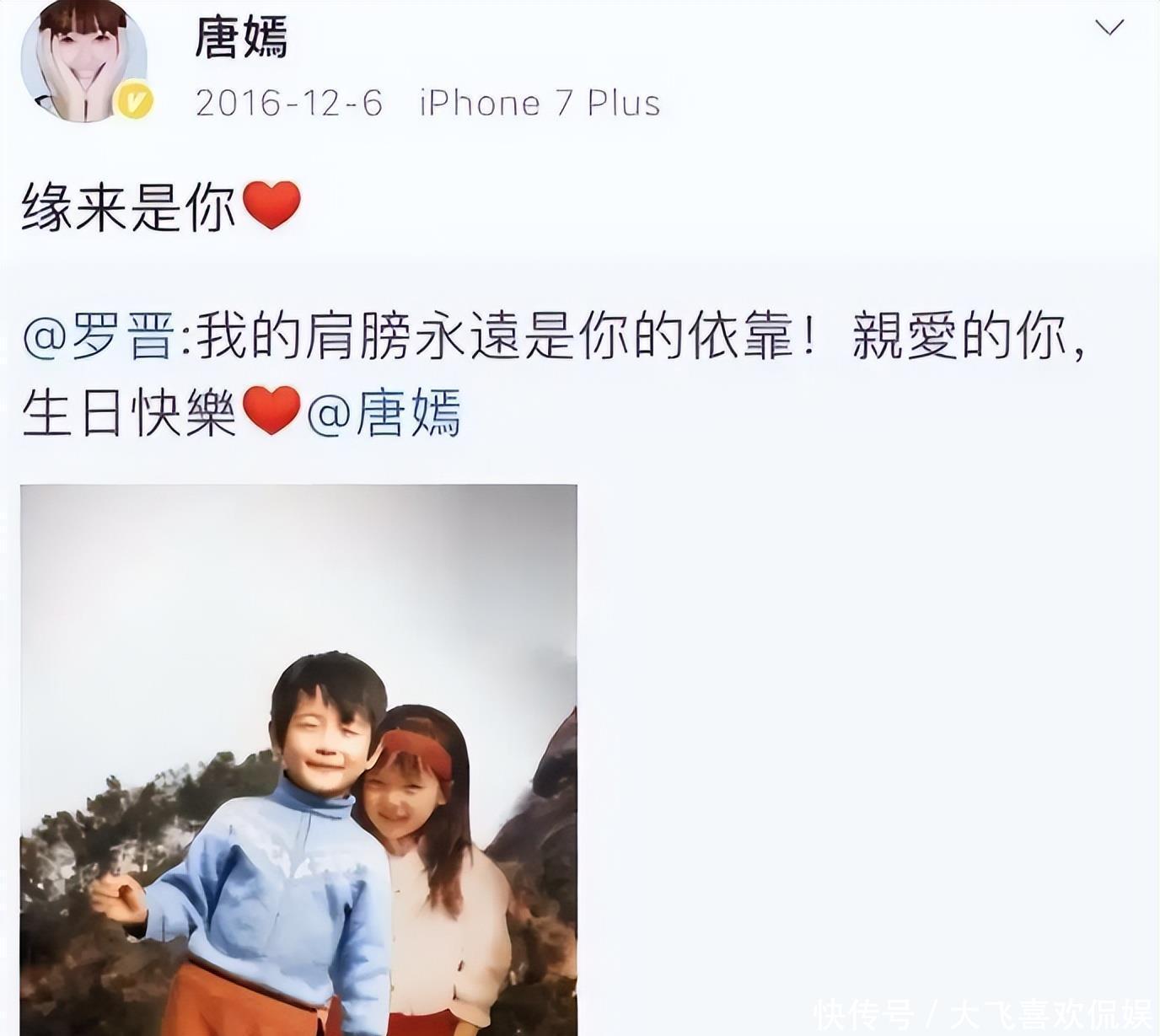Open the reposted text 我的肩膀永遠是你的依靠
Image resolution: width=1160 pixels, height=1036 pixels.
pyautogui.click(x=497, y=337)
